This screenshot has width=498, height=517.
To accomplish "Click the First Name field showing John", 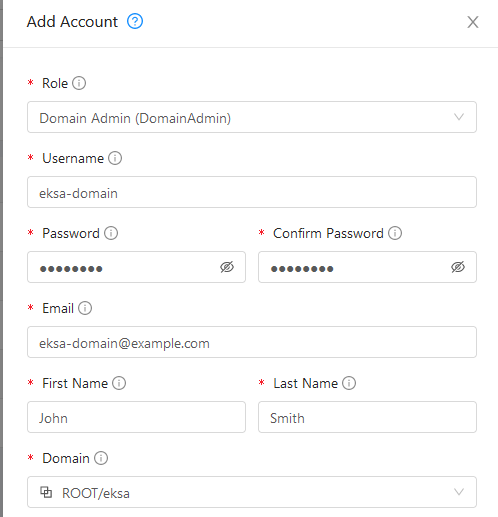I will tap(136, 417).
